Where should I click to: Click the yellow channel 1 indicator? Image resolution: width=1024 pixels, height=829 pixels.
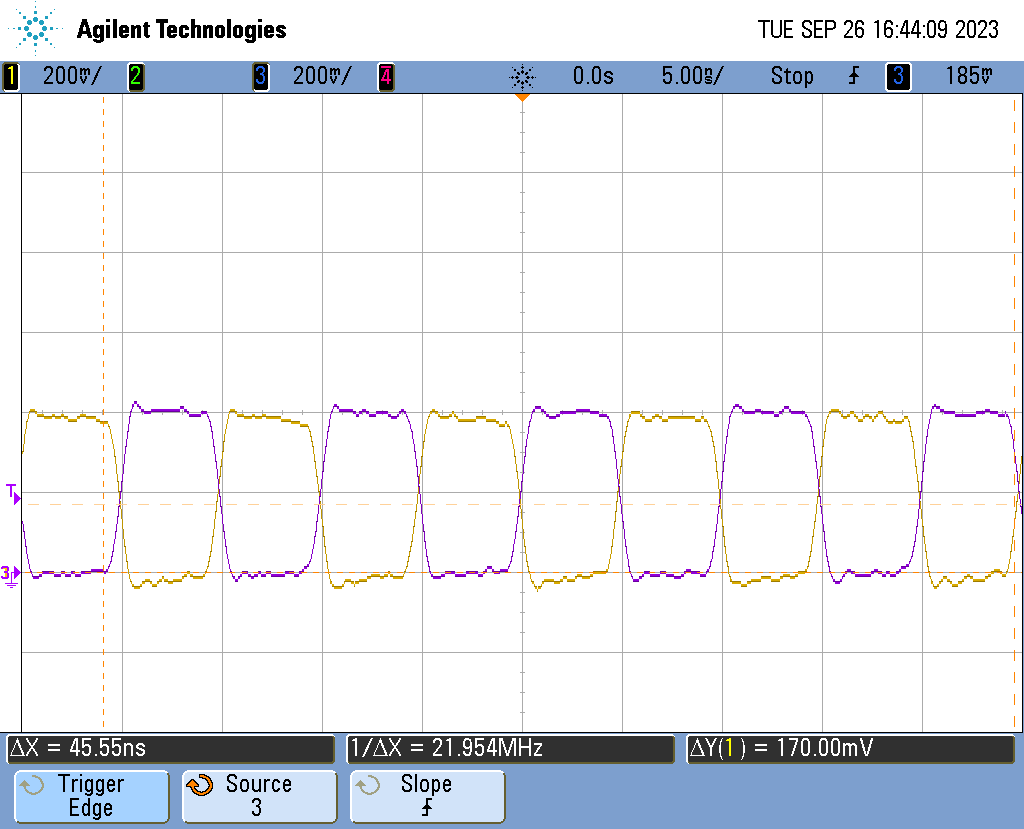tap(10, 76)
